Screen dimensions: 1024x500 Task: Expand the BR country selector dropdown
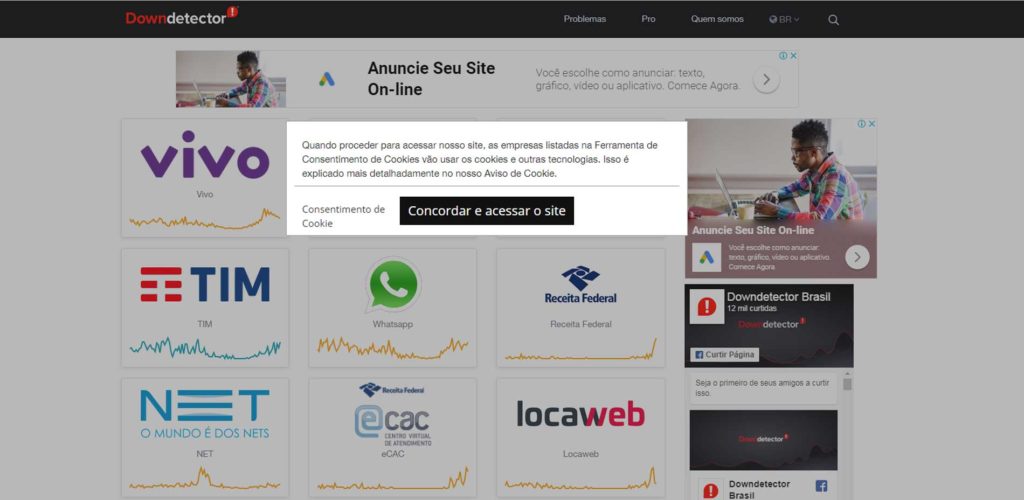point(784,20)
